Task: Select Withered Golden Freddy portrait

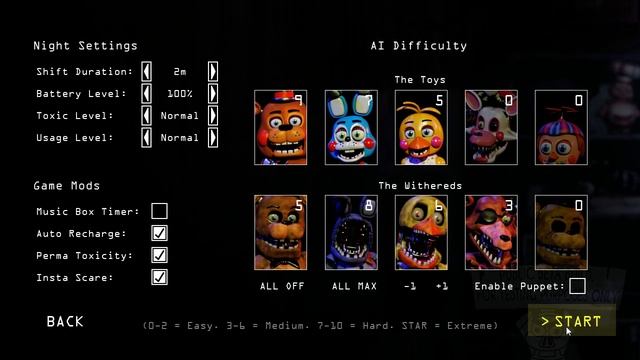Action: [x=561, y=233]
